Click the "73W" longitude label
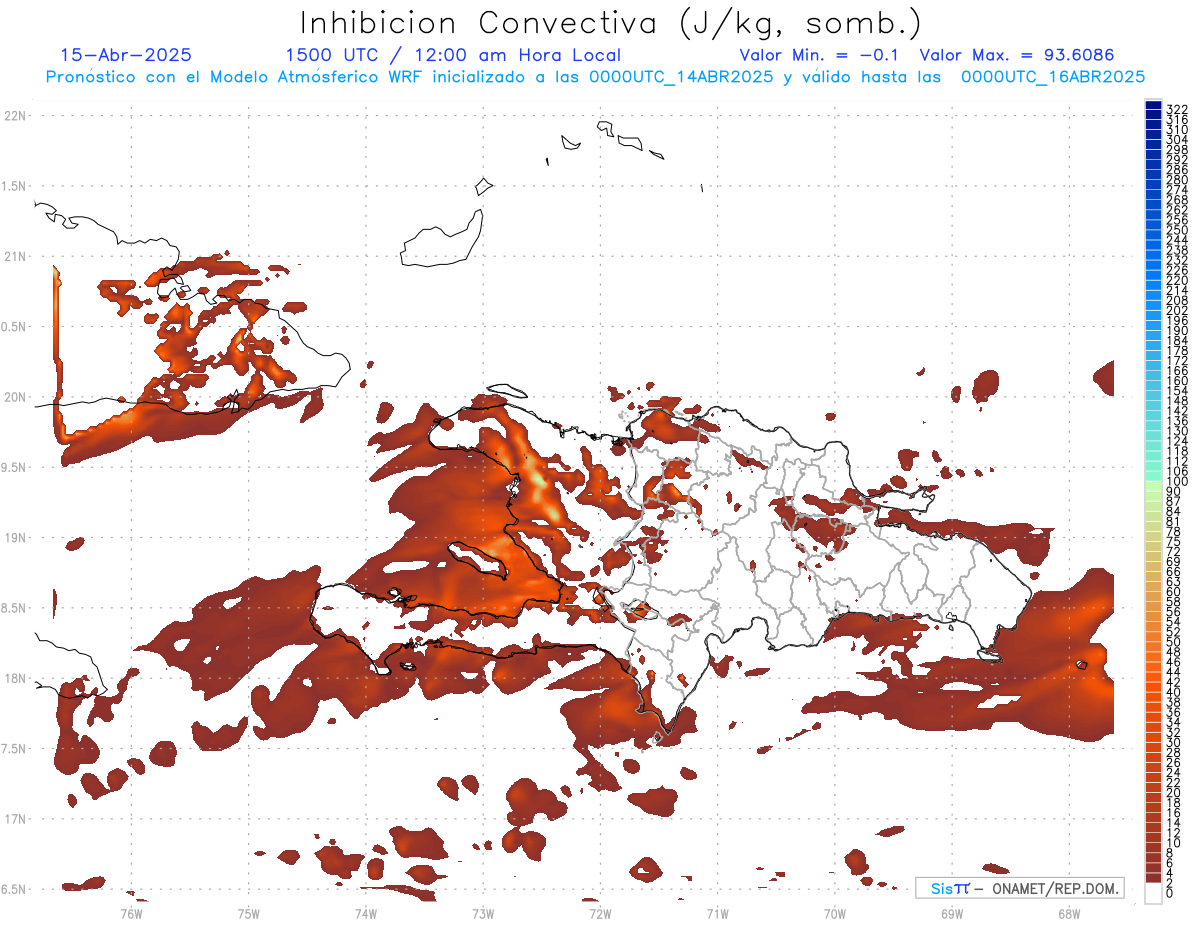The height and width of the screenshot is (927, 1200). pyautogui.click(x=482, y=912)
